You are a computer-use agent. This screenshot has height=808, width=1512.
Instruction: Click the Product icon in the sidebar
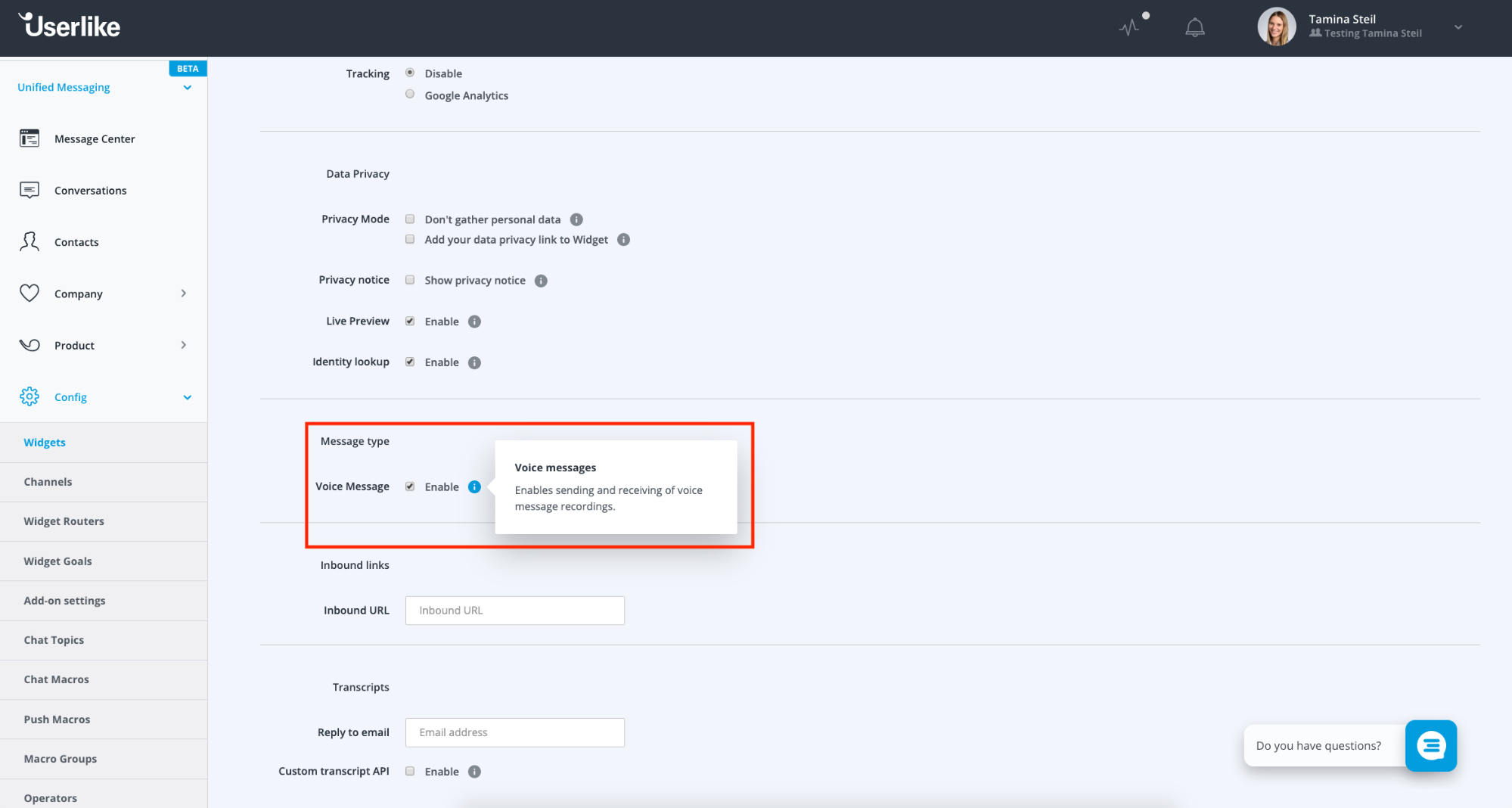click(29, 345)
